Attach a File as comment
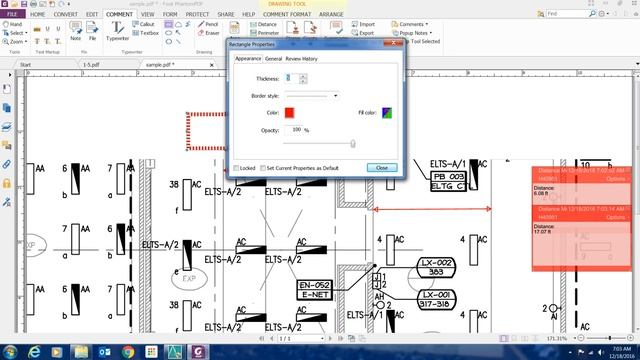This screenshot has width=640, height=360. (92, 31)
